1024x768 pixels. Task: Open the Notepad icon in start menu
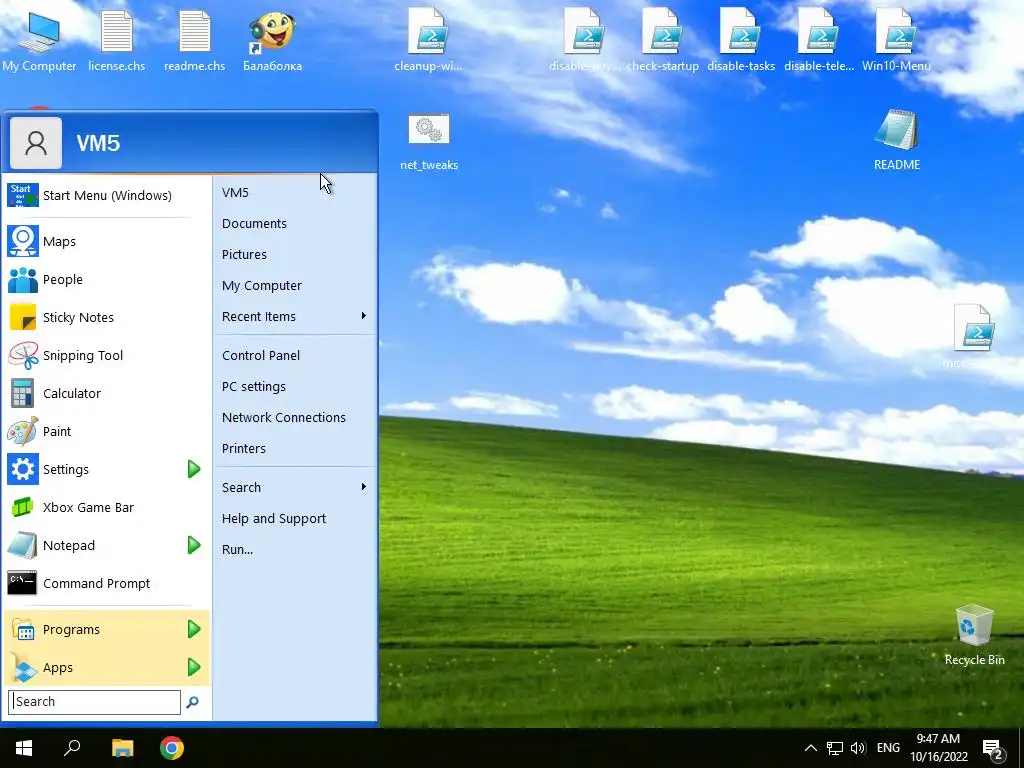pyautogui.click(x=23, y=545)
